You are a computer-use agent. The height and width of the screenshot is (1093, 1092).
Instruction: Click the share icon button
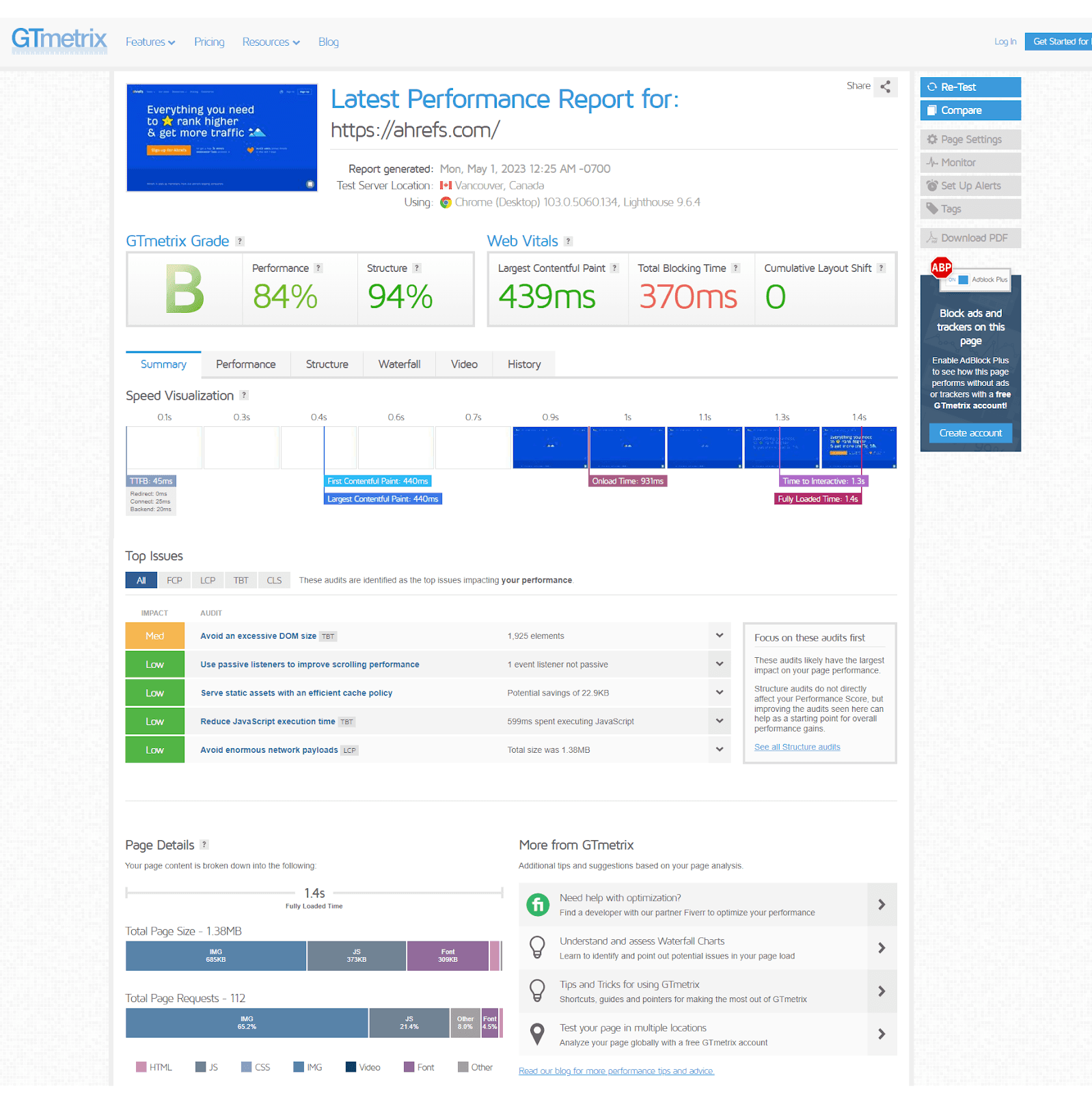point(885,87)
